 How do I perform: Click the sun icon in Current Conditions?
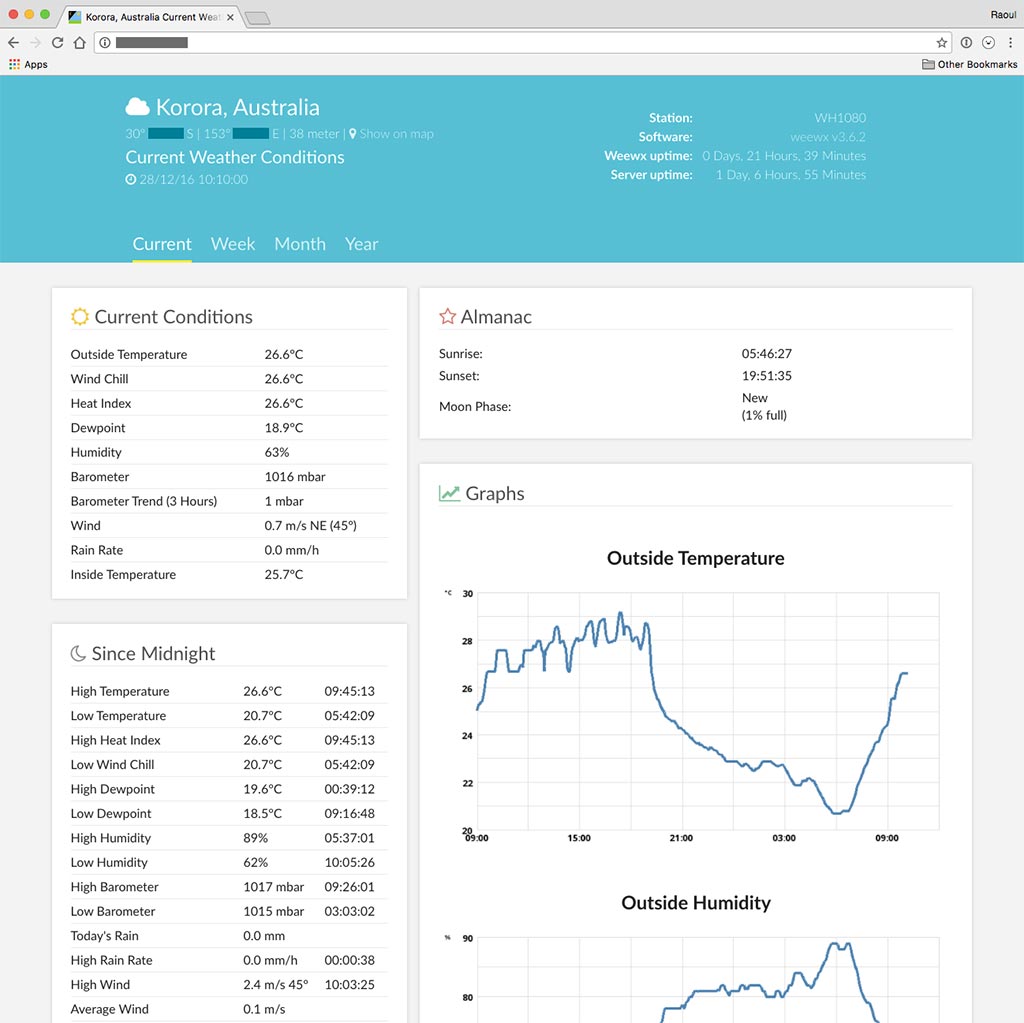point(80,317)
